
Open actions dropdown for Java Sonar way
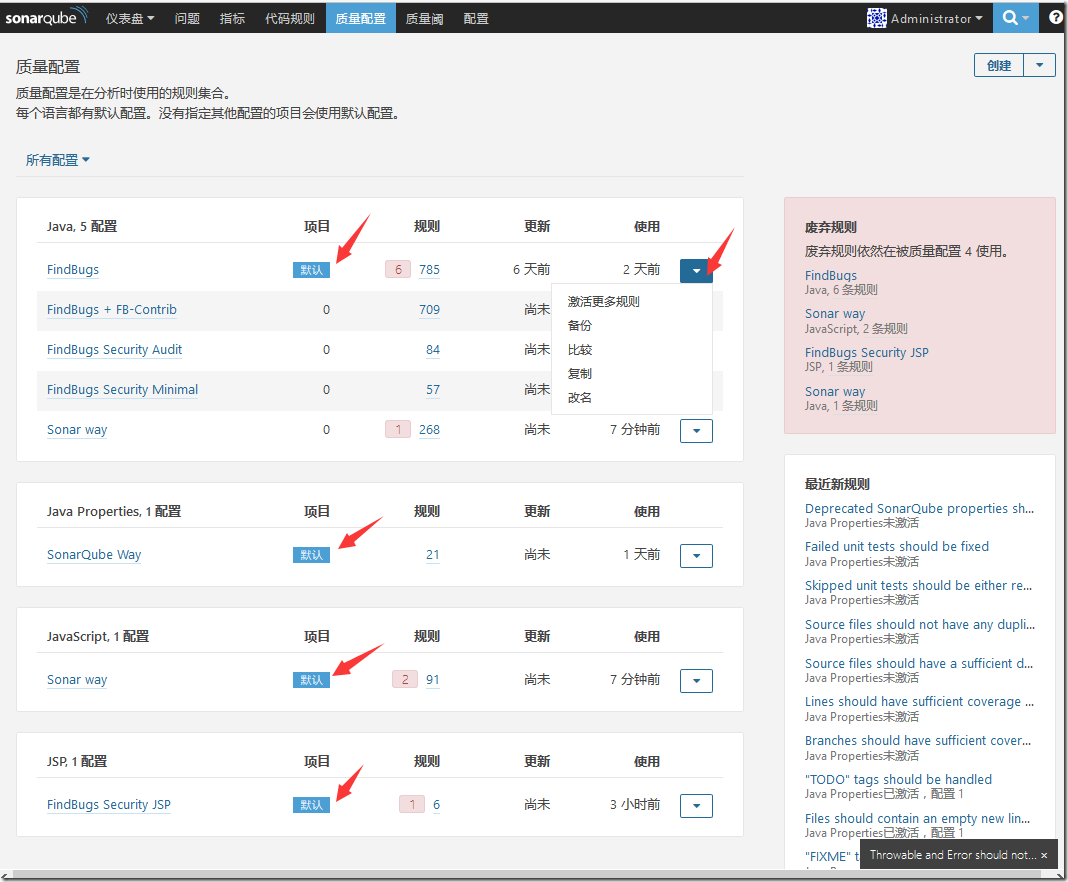[696, 430]
